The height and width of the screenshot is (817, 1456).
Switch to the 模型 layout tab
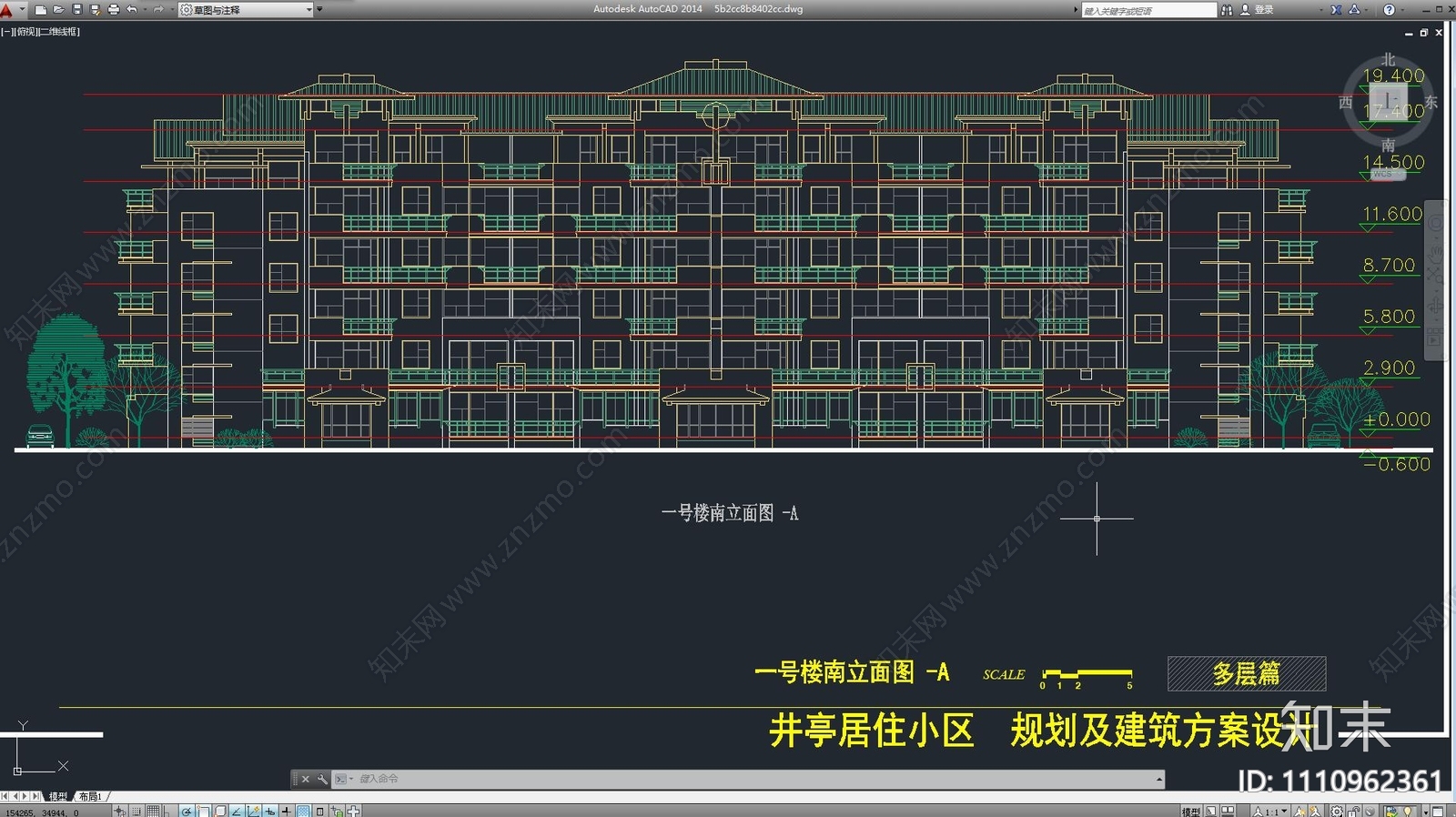[x=58, y=796]
